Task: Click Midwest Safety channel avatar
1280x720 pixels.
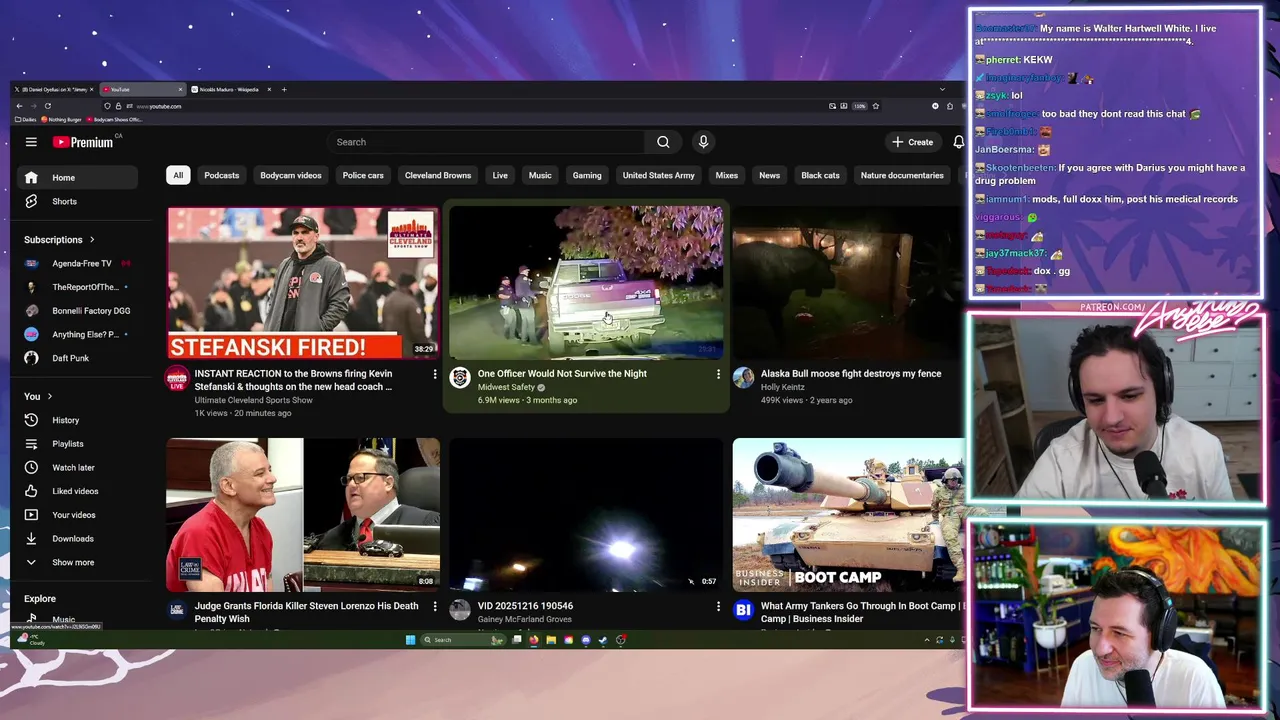Action: (x=460, y=378)
